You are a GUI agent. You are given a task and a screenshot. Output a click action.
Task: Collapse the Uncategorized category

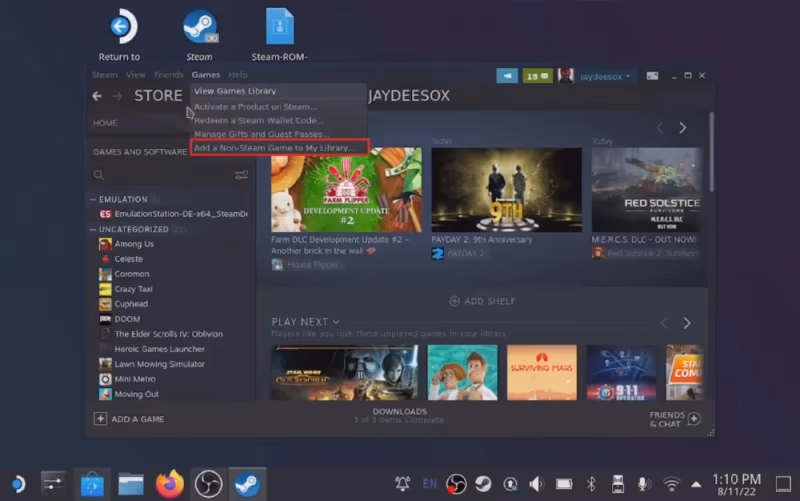[x=93, y=230]
